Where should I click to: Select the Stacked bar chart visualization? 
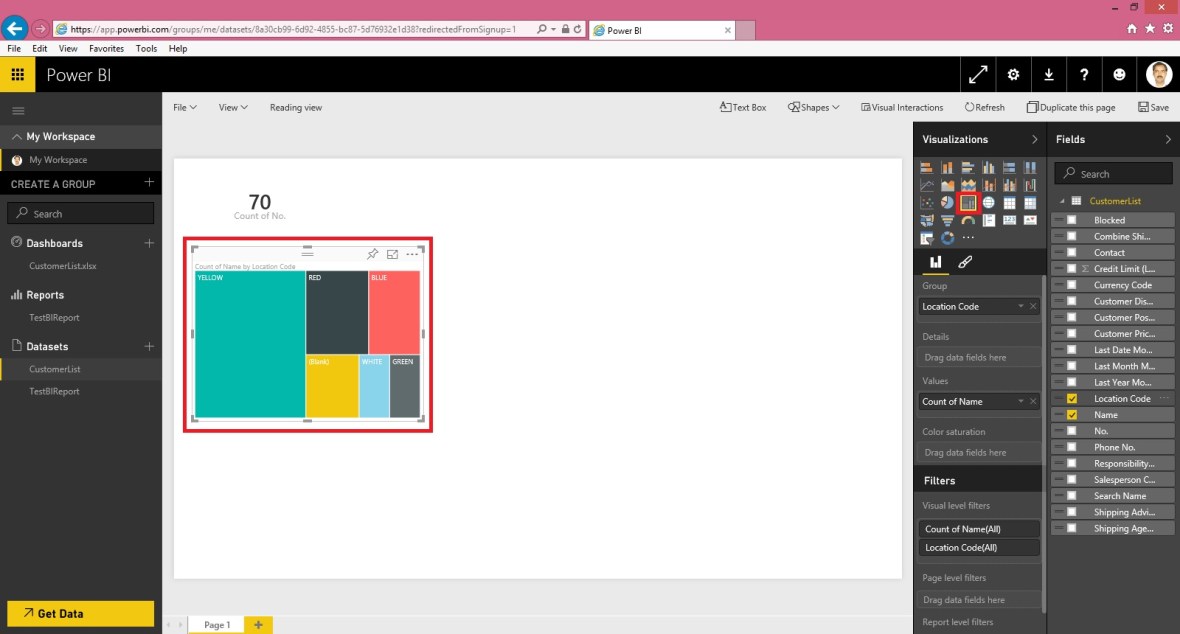click(927, 168)
